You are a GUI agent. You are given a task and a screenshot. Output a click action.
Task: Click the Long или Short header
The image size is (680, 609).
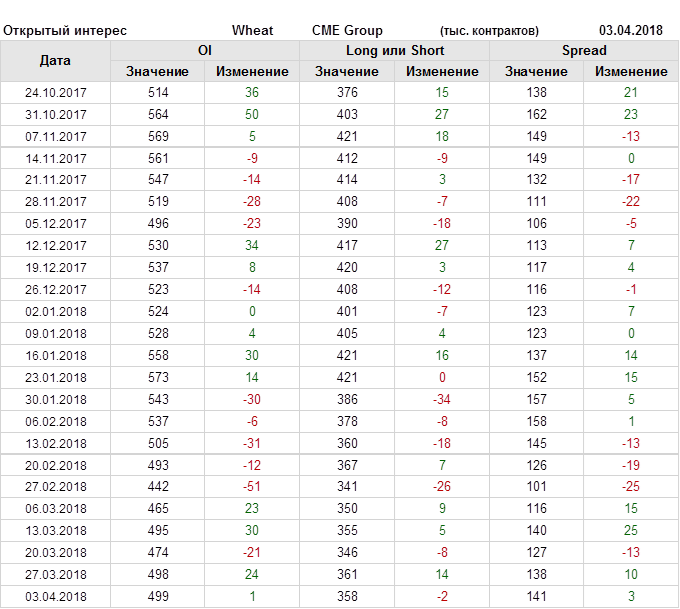[x=395, y=50]
